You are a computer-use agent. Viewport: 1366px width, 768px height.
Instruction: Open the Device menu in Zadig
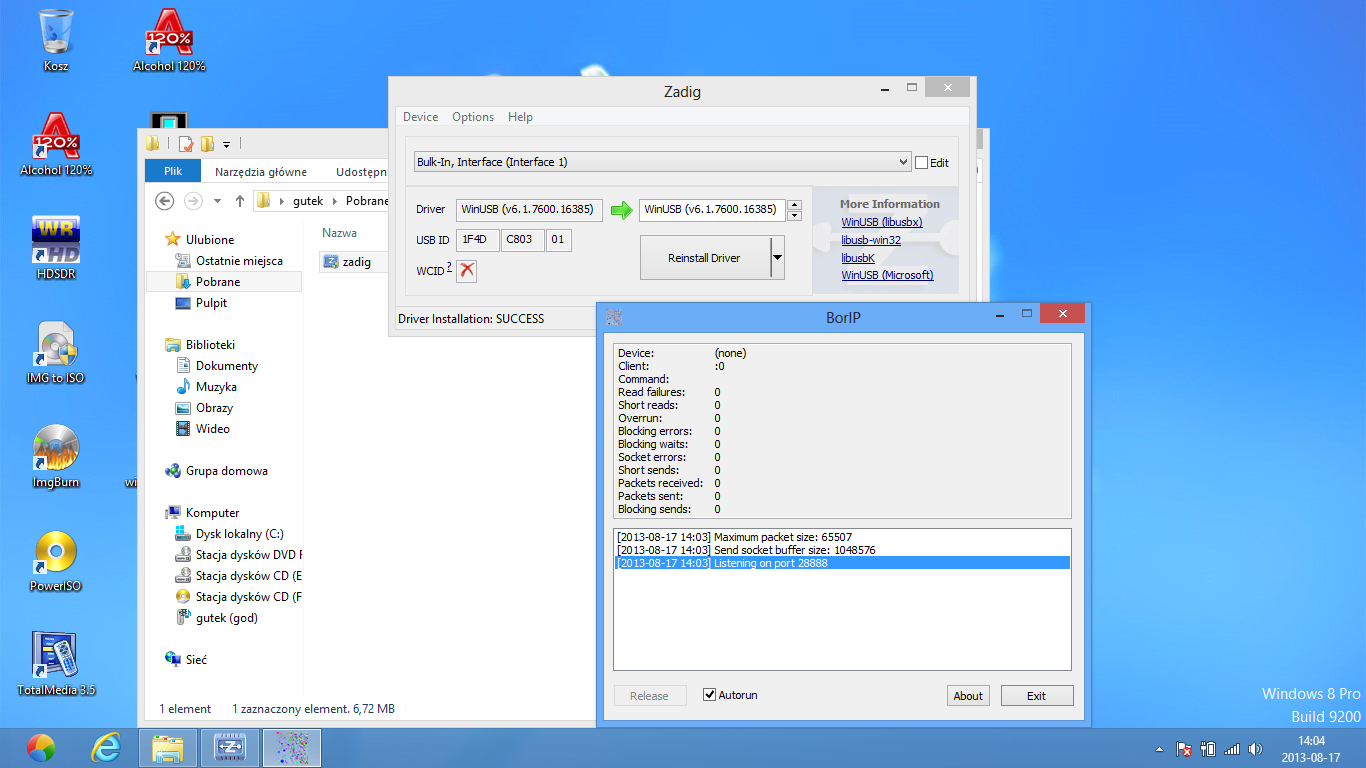(x=420, y=117)
